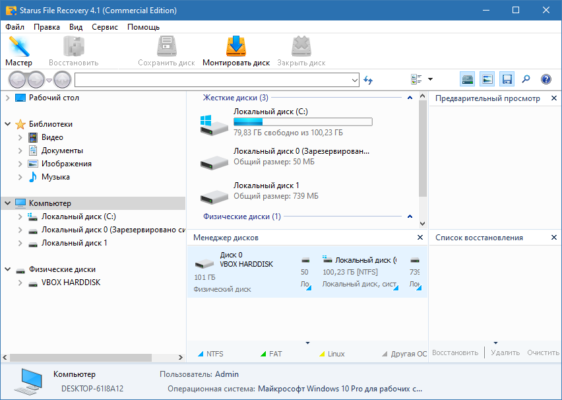Select Видео in the folder tree

[52, 137]
